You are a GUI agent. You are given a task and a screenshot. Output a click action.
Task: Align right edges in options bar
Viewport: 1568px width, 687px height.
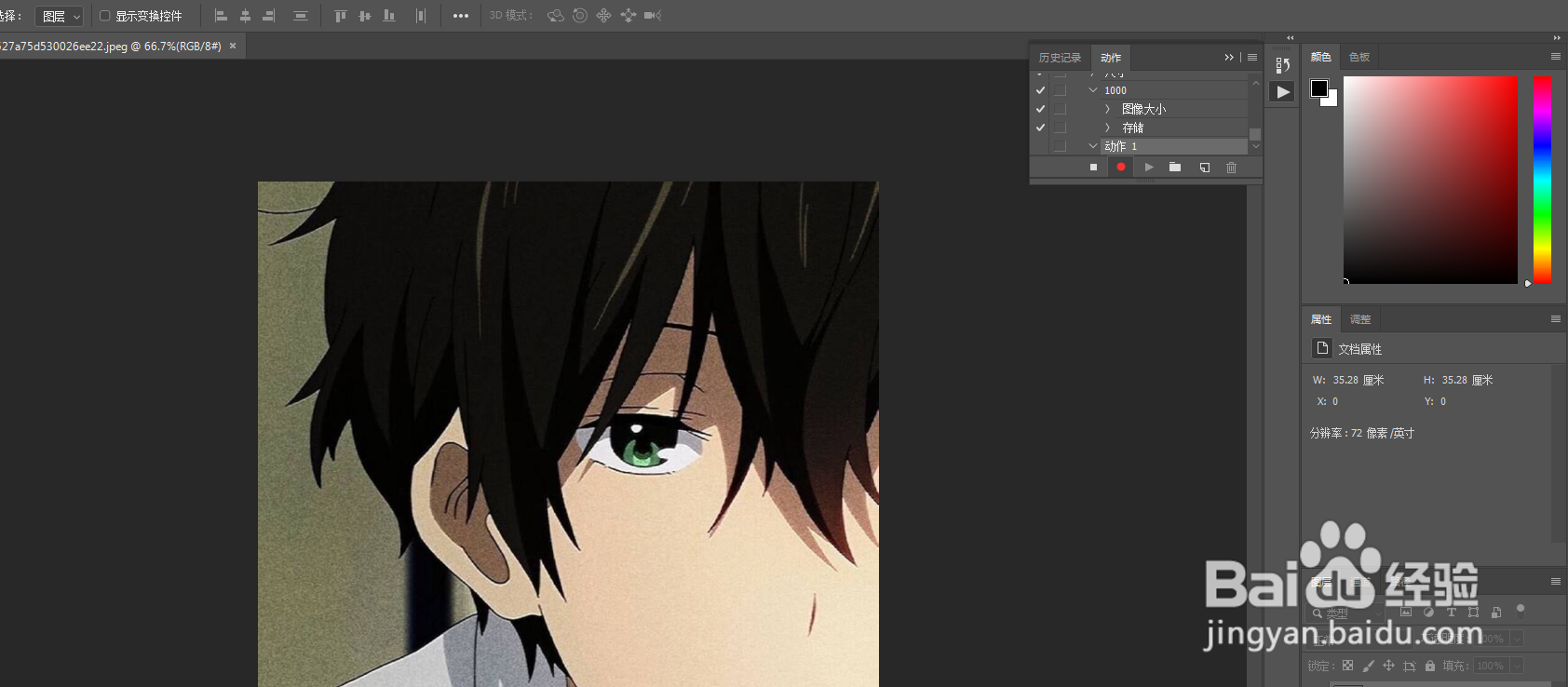269,16
